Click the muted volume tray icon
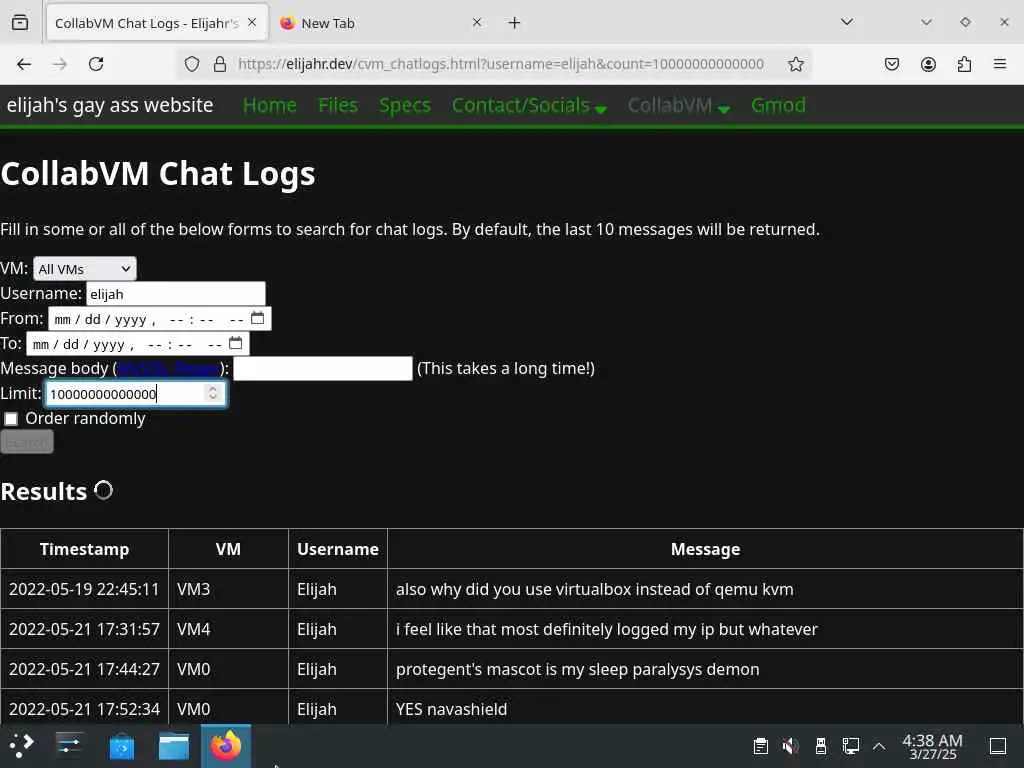This screenshot has height=768, width=1024. point(790,746)
